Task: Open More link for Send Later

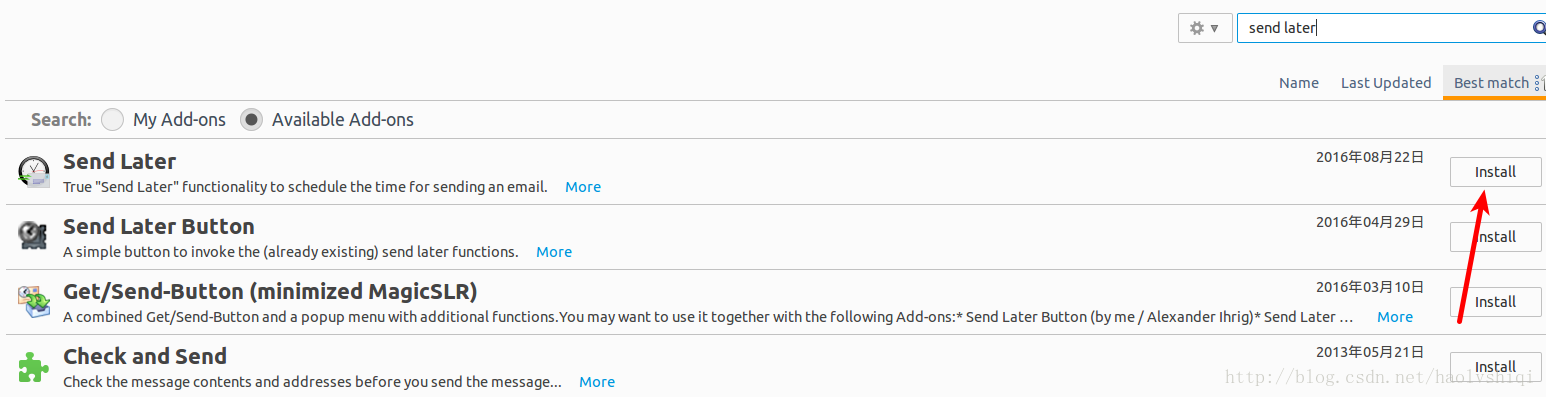Action: pos(583,187)
